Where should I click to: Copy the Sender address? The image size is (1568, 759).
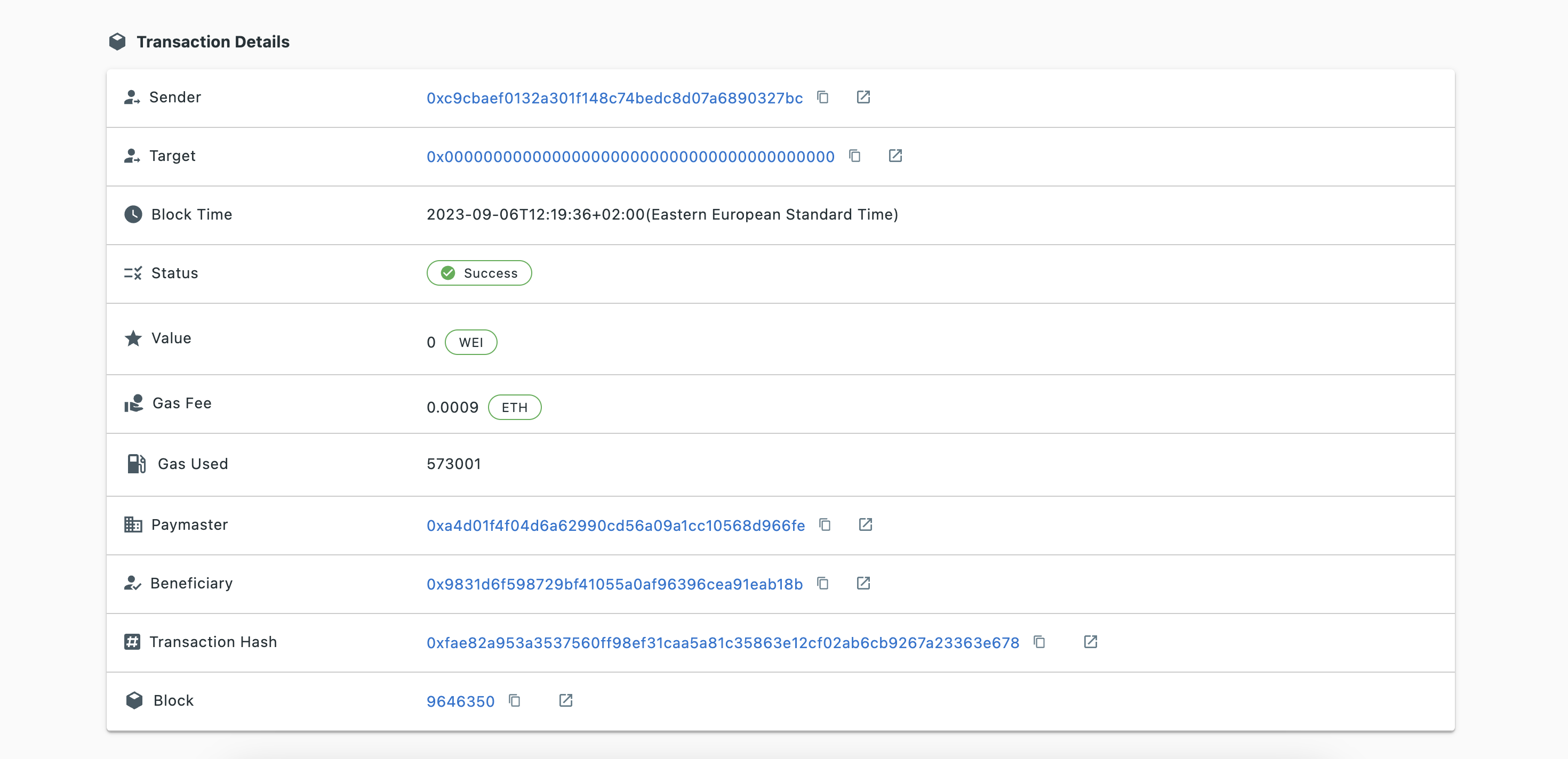coord(823,98)
